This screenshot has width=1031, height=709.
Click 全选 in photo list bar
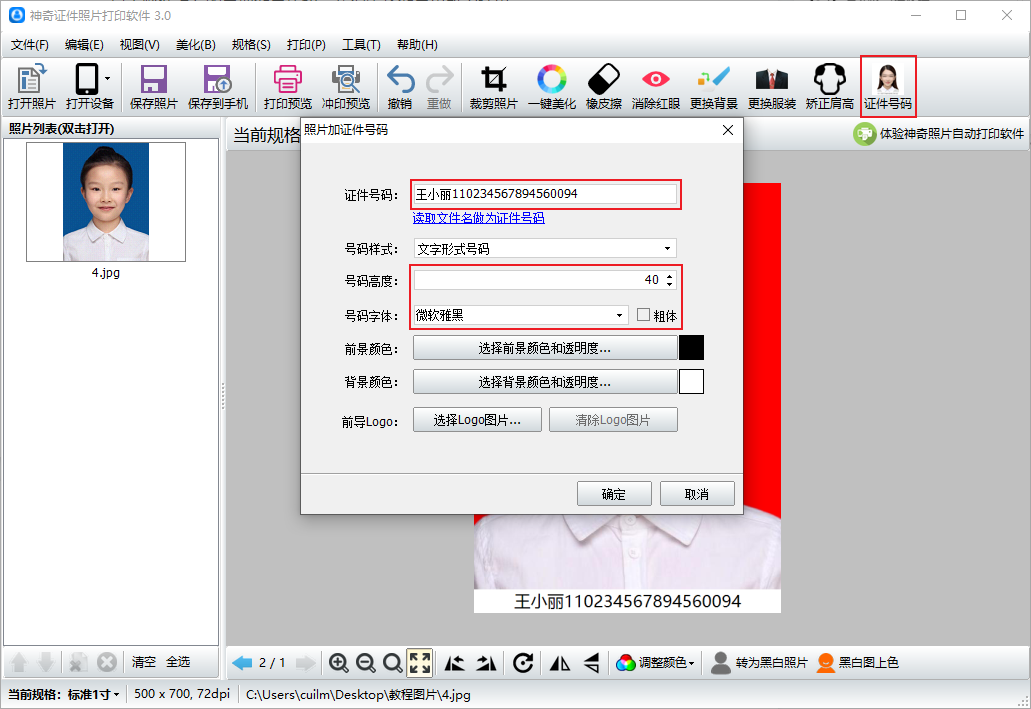coord(178,662)
